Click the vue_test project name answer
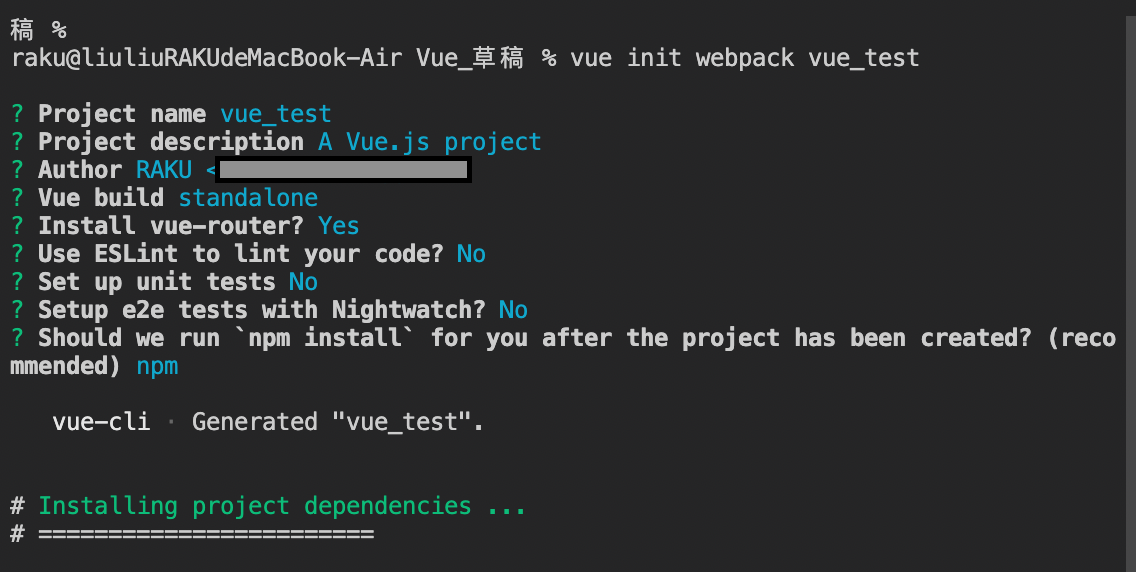 point(275,114)
